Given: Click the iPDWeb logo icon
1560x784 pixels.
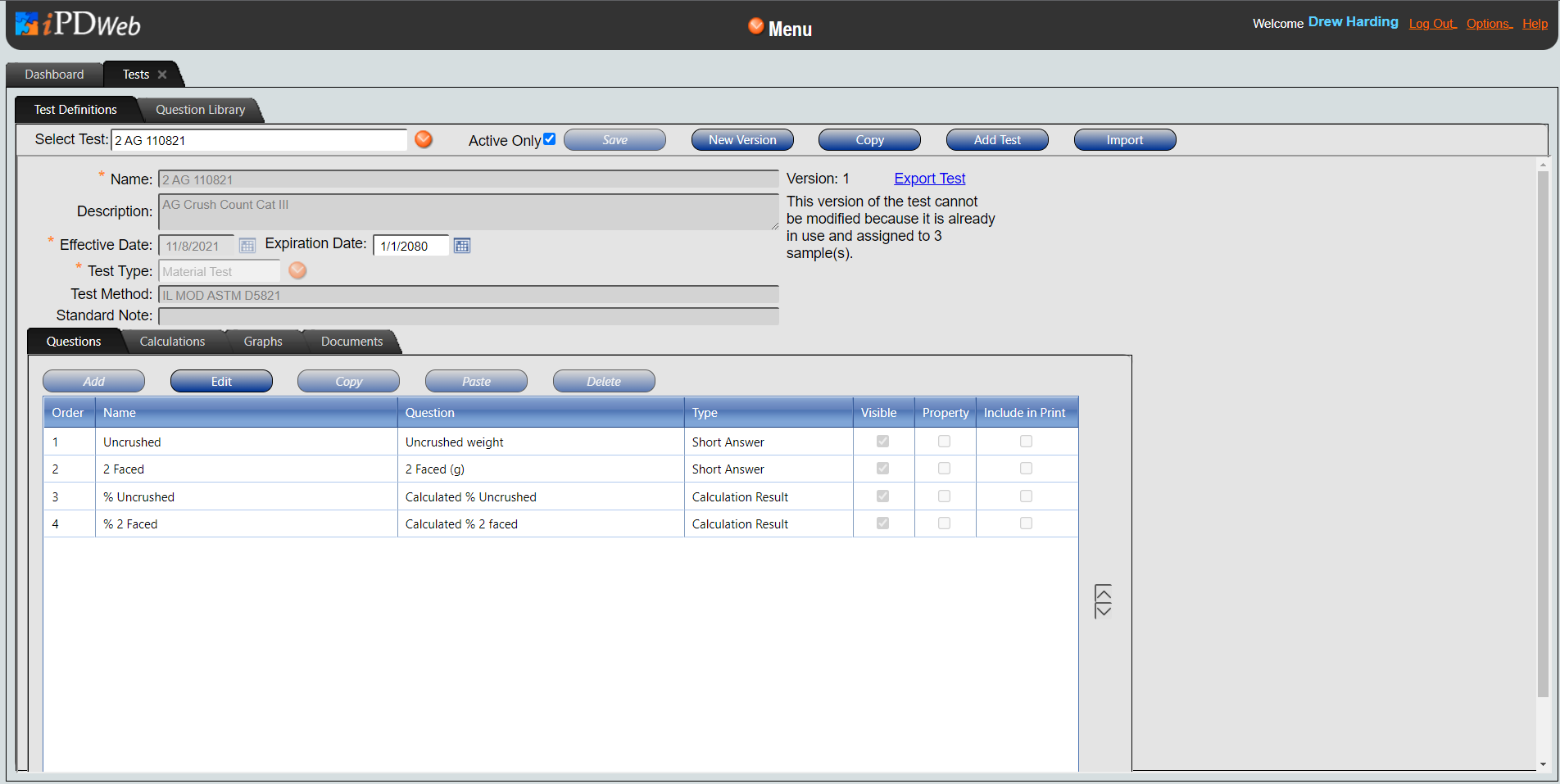Looking at the screenshot, I should 26,25.
